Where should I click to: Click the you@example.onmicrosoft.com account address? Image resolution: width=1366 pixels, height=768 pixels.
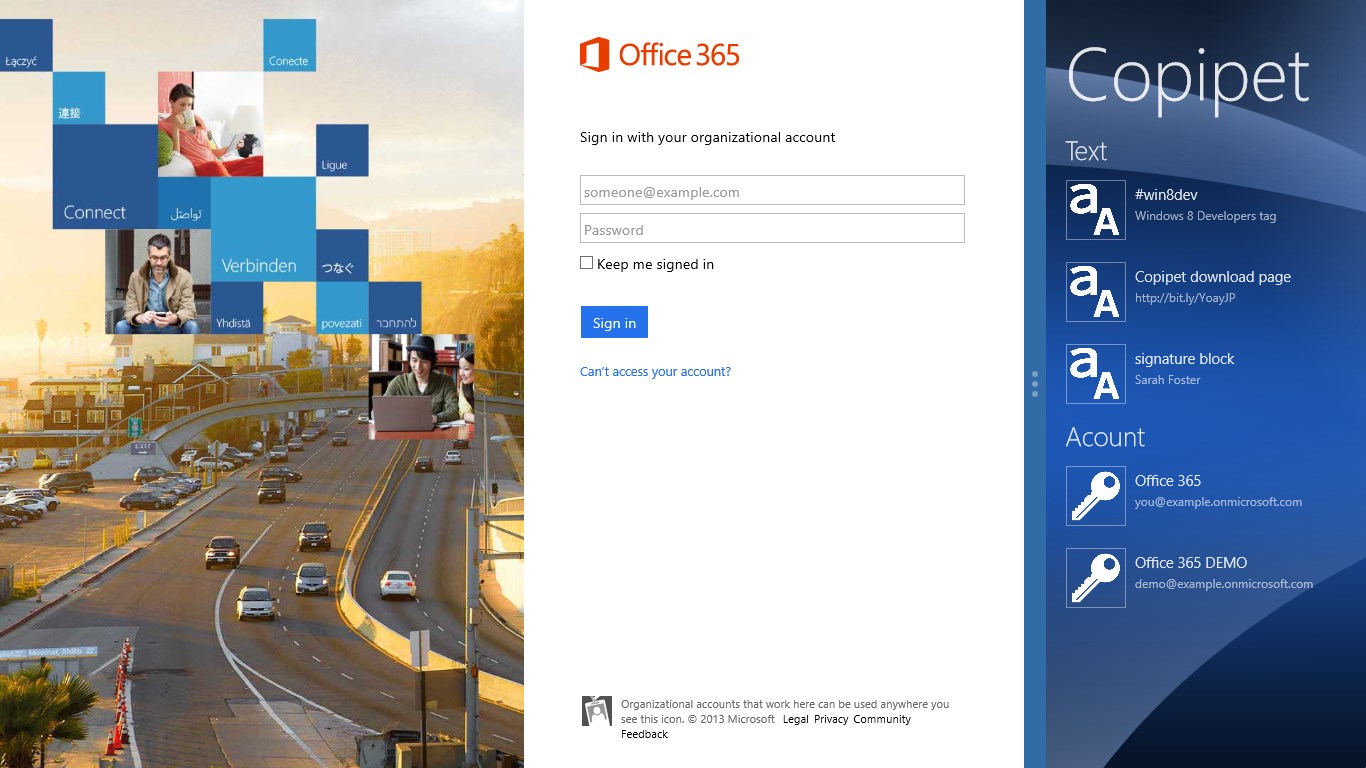[1218, 502]
